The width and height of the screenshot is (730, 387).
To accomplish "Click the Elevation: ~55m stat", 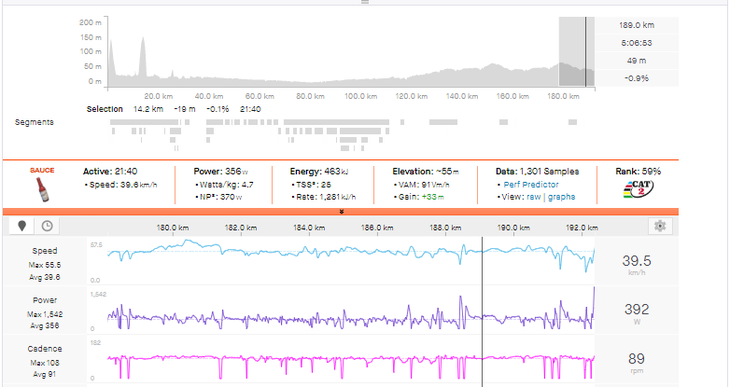I will 426,171.
